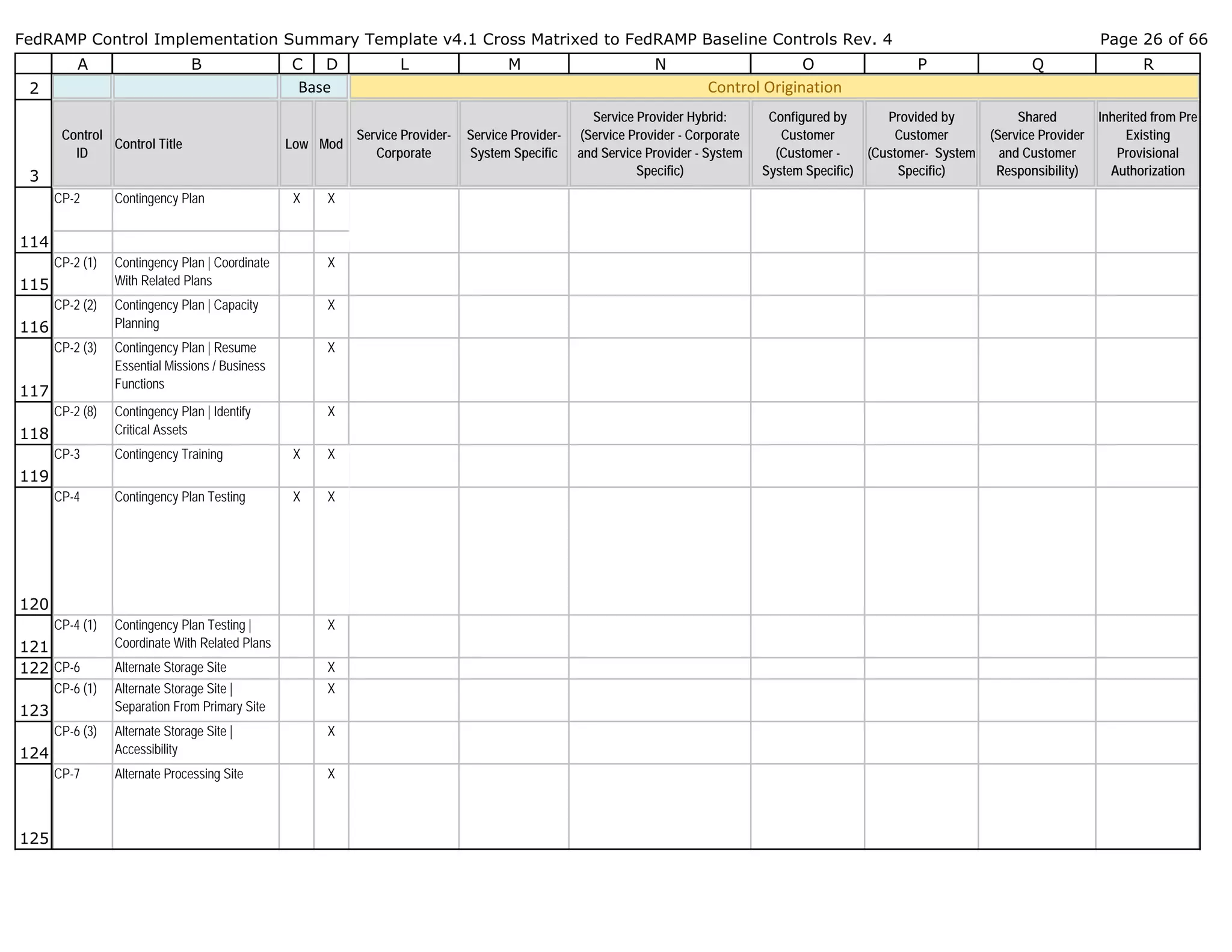Select the column L header
The image size is (1232, 952).
pyautogui.click(x=404, y=64)
